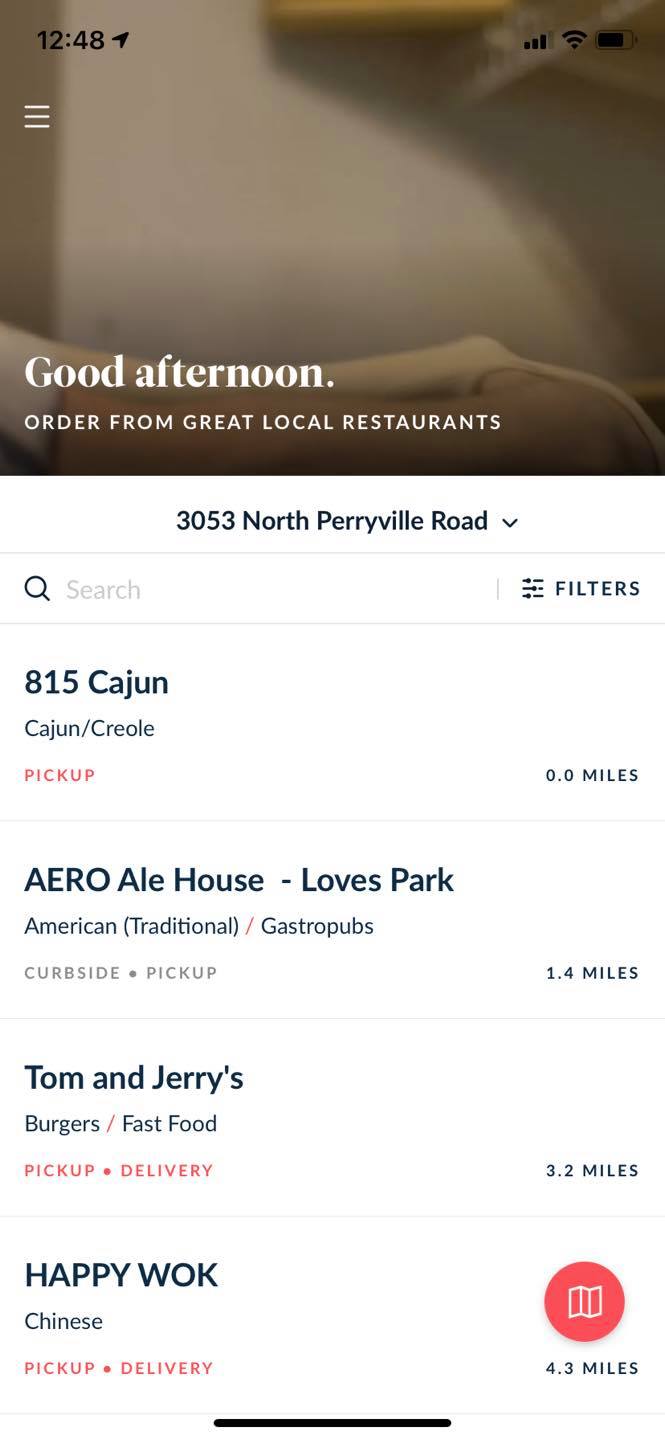Tap the filters slider icon
The width and height of the screenshot is (665, 1440).
(x=533, y=588)
